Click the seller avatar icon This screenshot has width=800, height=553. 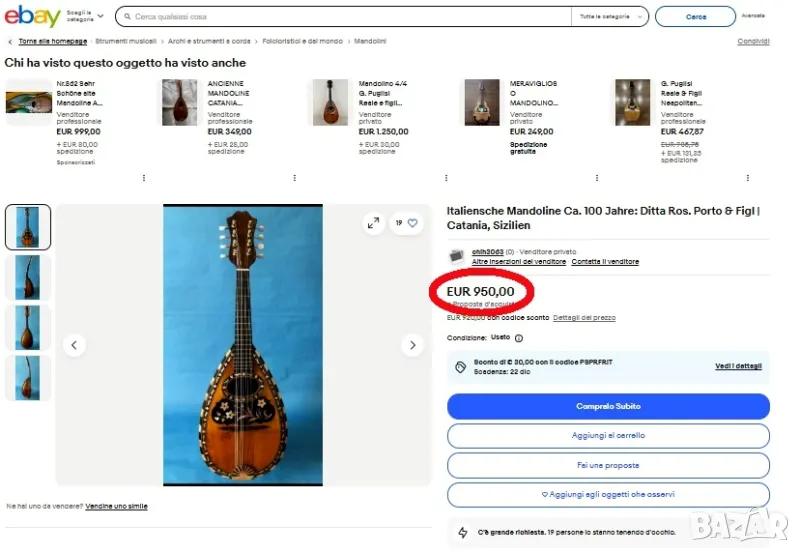(457, 256)
